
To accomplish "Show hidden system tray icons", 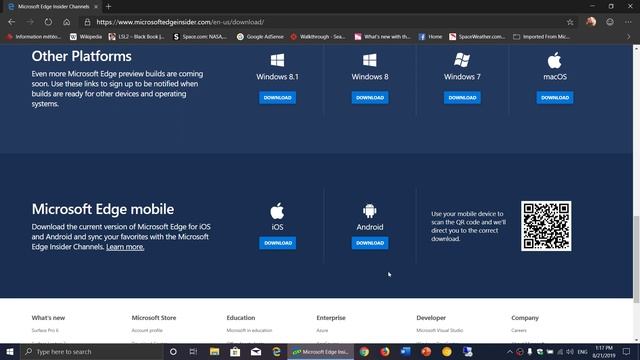I will 509,351.
